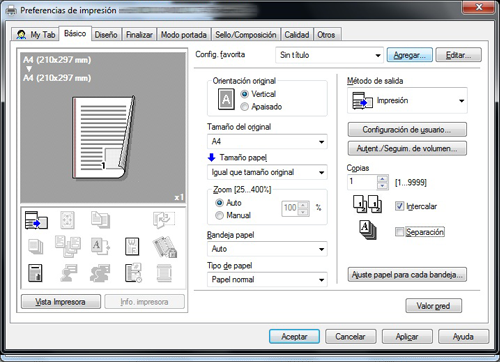Open the Método de salida dropdown
Viewport: 500px width, 362px height.
tap(407, 101)
